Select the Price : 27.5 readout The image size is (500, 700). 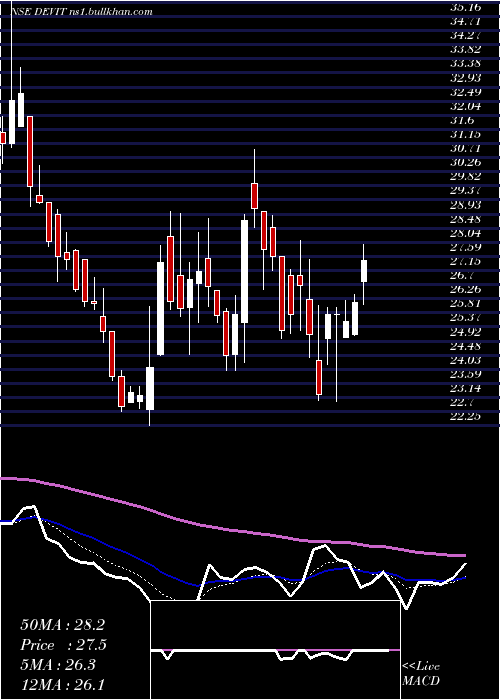click(62, 646)
